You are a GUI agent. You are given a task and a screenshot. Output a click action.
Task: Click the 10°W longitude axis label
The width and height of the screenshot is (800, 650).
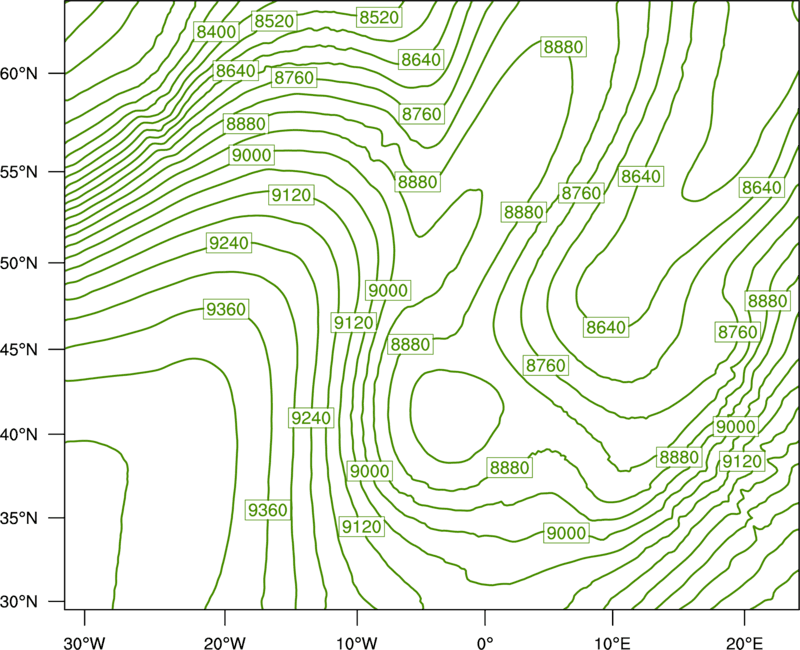[x=356, y=643]
